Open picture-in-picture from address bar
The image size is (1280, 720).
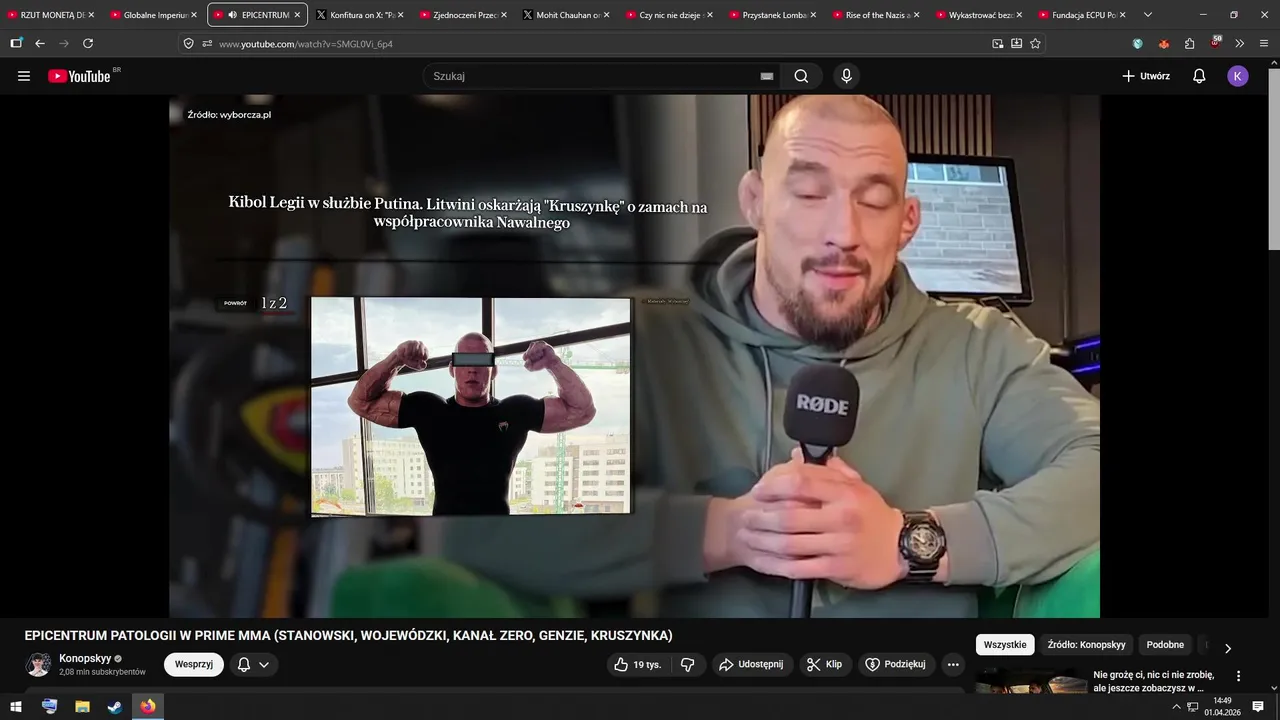(x=997, y=43)
